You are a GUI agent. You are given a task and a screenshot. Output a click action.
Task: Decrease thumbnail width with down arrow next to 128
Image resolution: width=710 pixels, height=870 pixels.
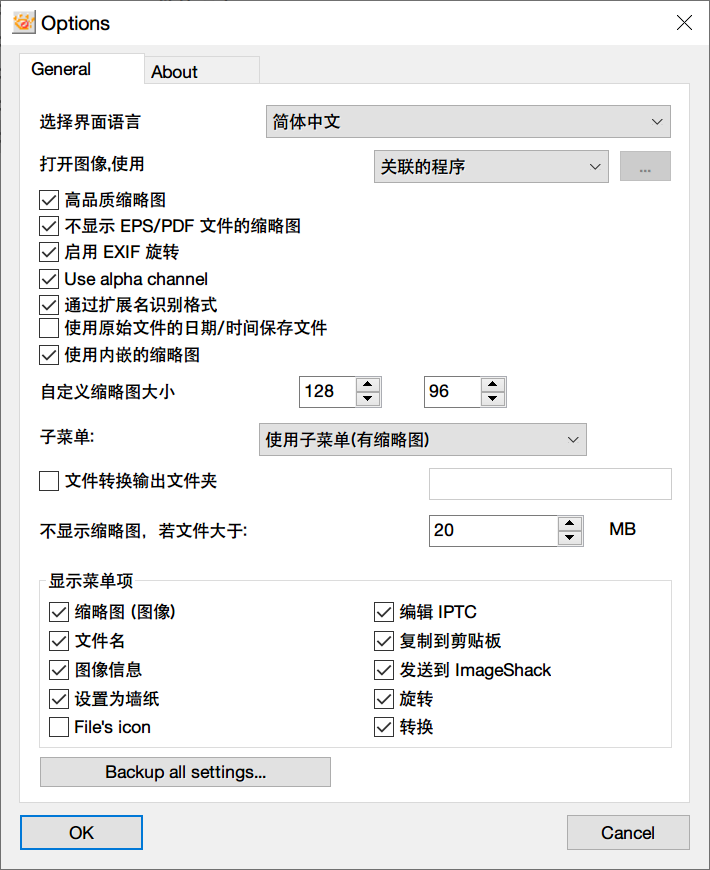pyautogui.click(x=368, y=399)
